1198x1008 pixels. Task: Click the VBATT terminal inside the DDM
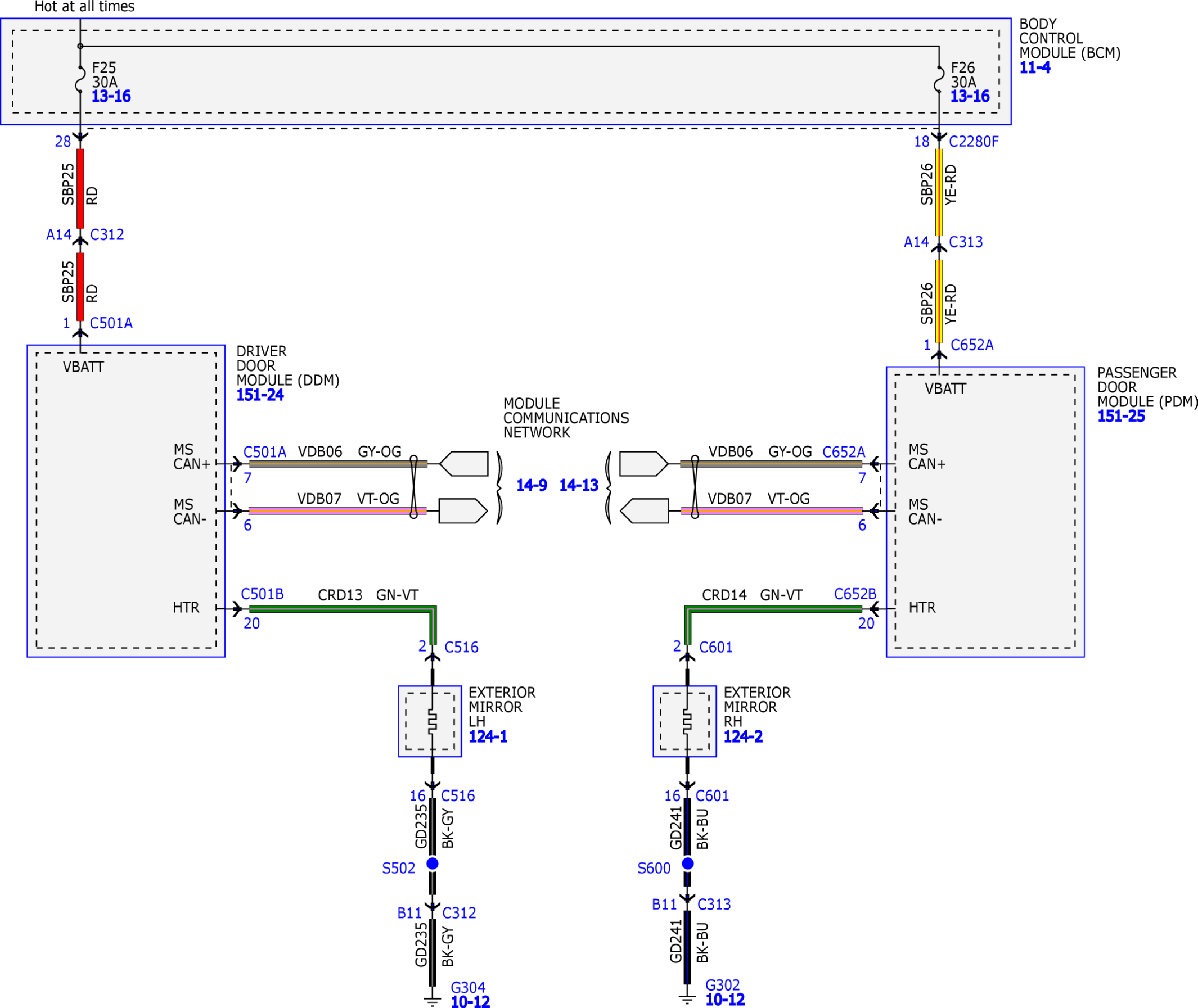[x=83, y=367]
